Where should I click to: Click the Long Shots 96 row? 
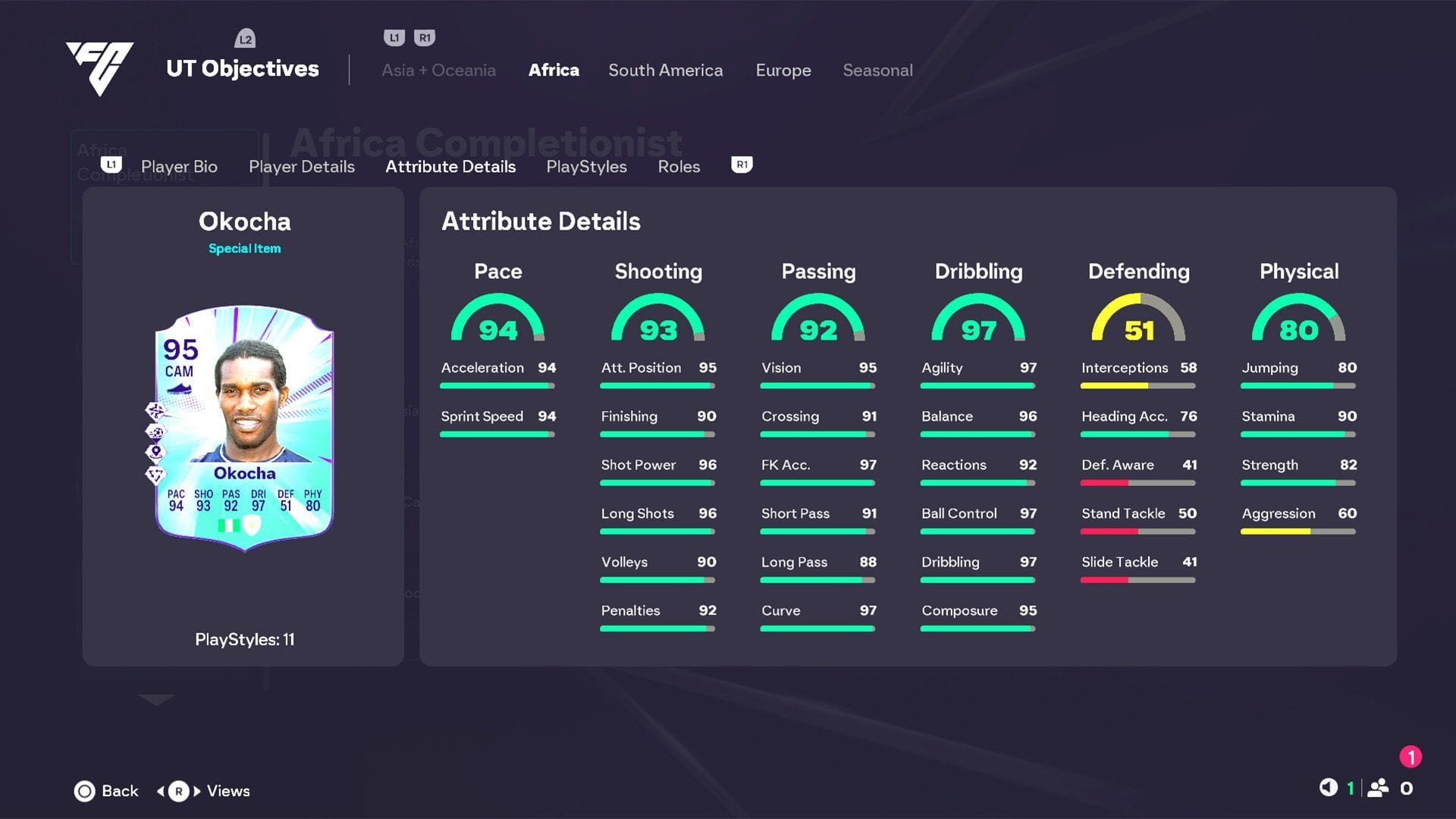(x=658, y=520)
